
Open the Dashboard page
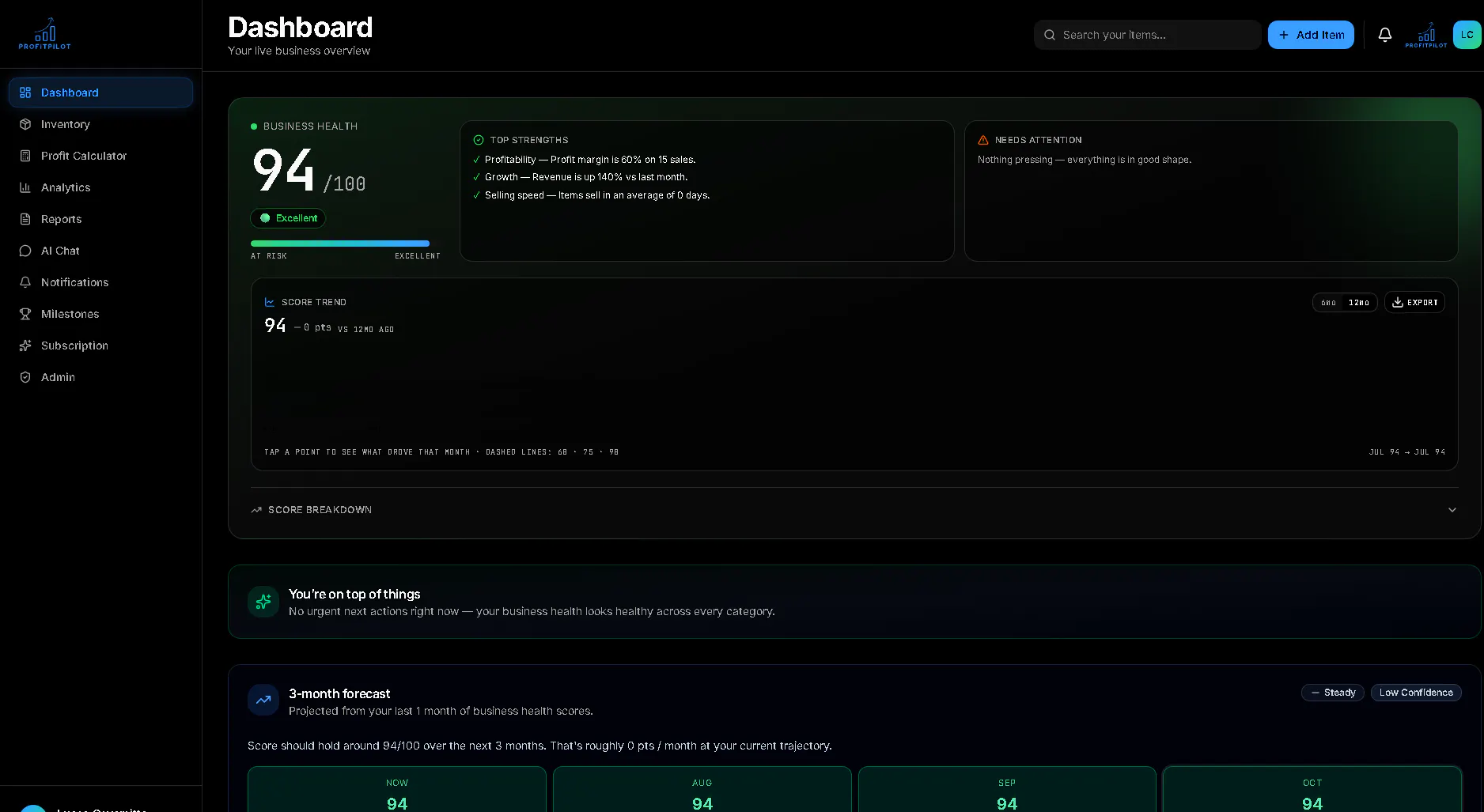(x=100, y=93)
